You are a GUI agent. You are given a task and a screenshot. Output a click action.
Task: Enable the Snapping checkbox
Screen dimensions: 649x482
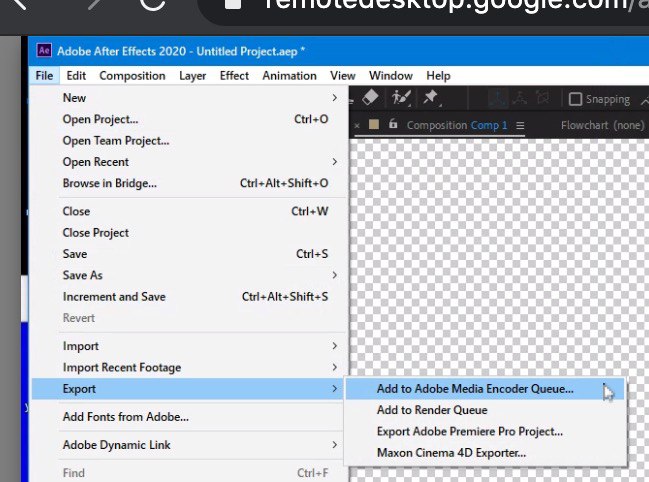coord(575,99)
